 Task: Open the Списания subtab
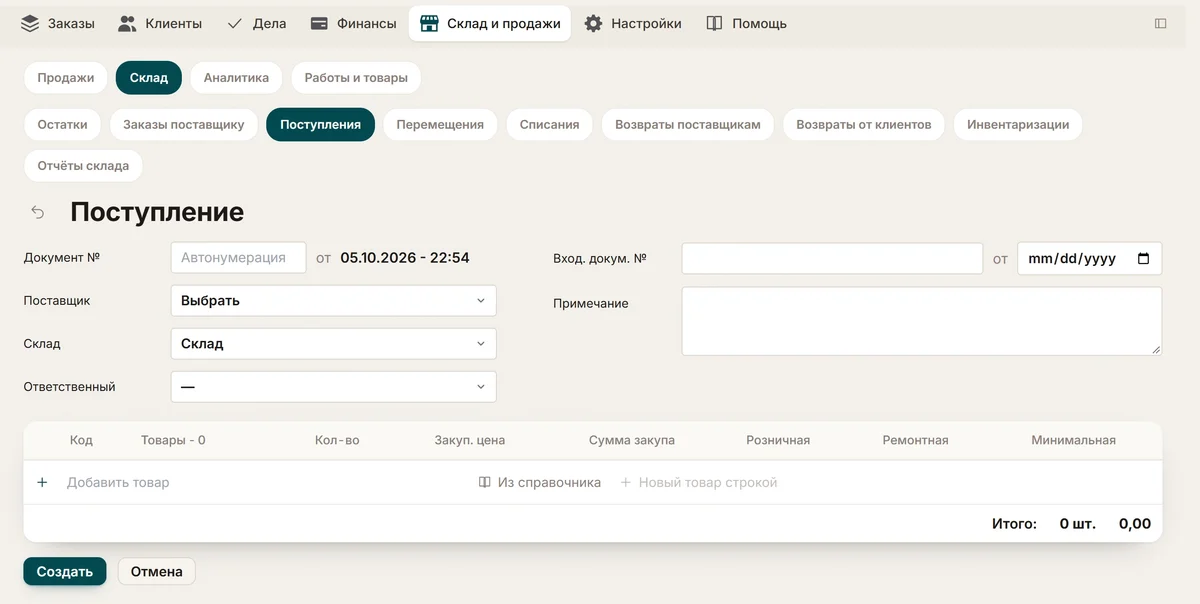(549, 124)
